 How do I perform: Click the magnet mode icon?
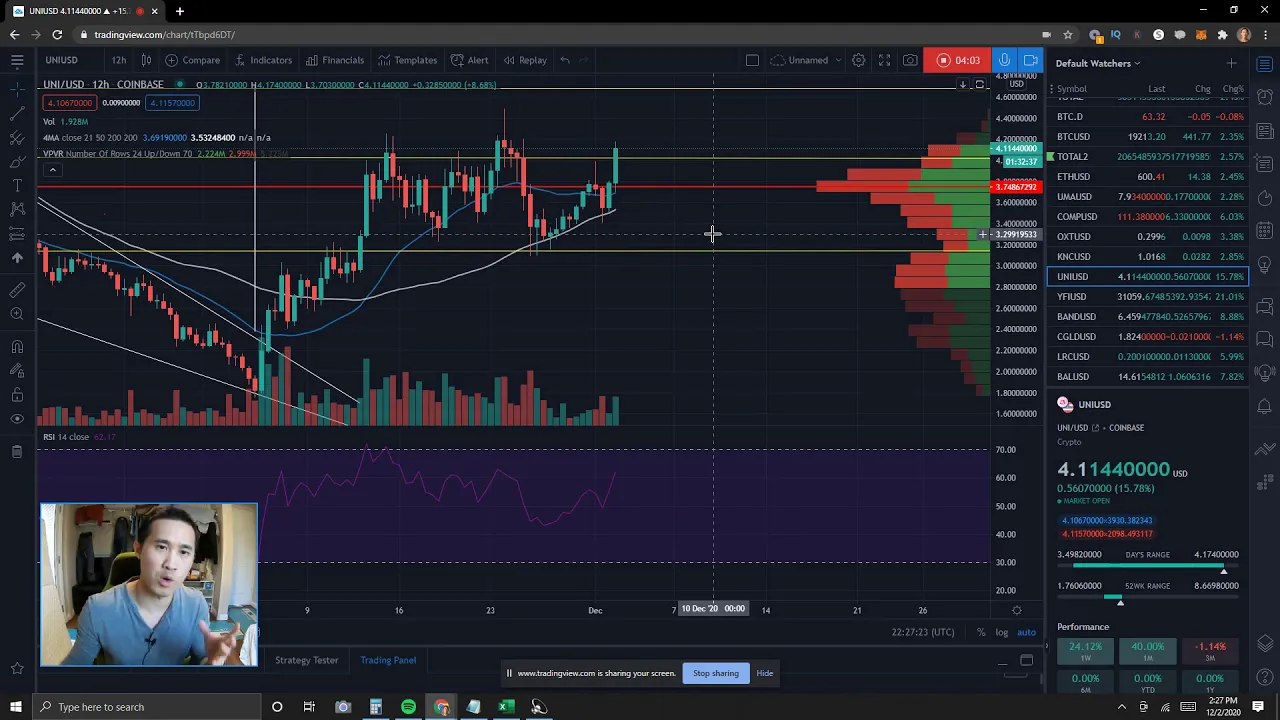[x=17, y=347]
